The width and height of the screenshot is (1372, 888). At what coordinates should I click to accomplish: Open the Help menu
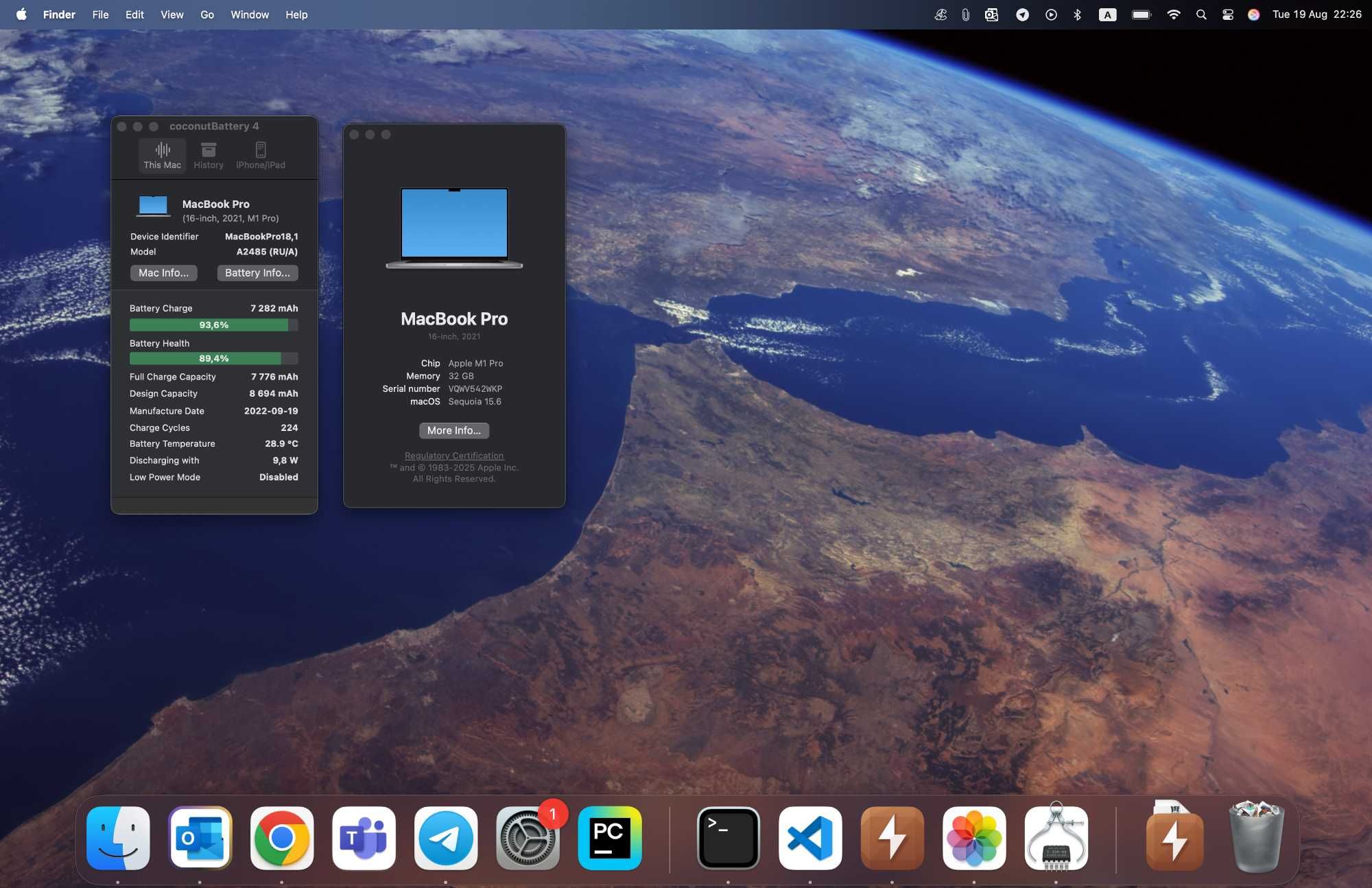[296, 14]
